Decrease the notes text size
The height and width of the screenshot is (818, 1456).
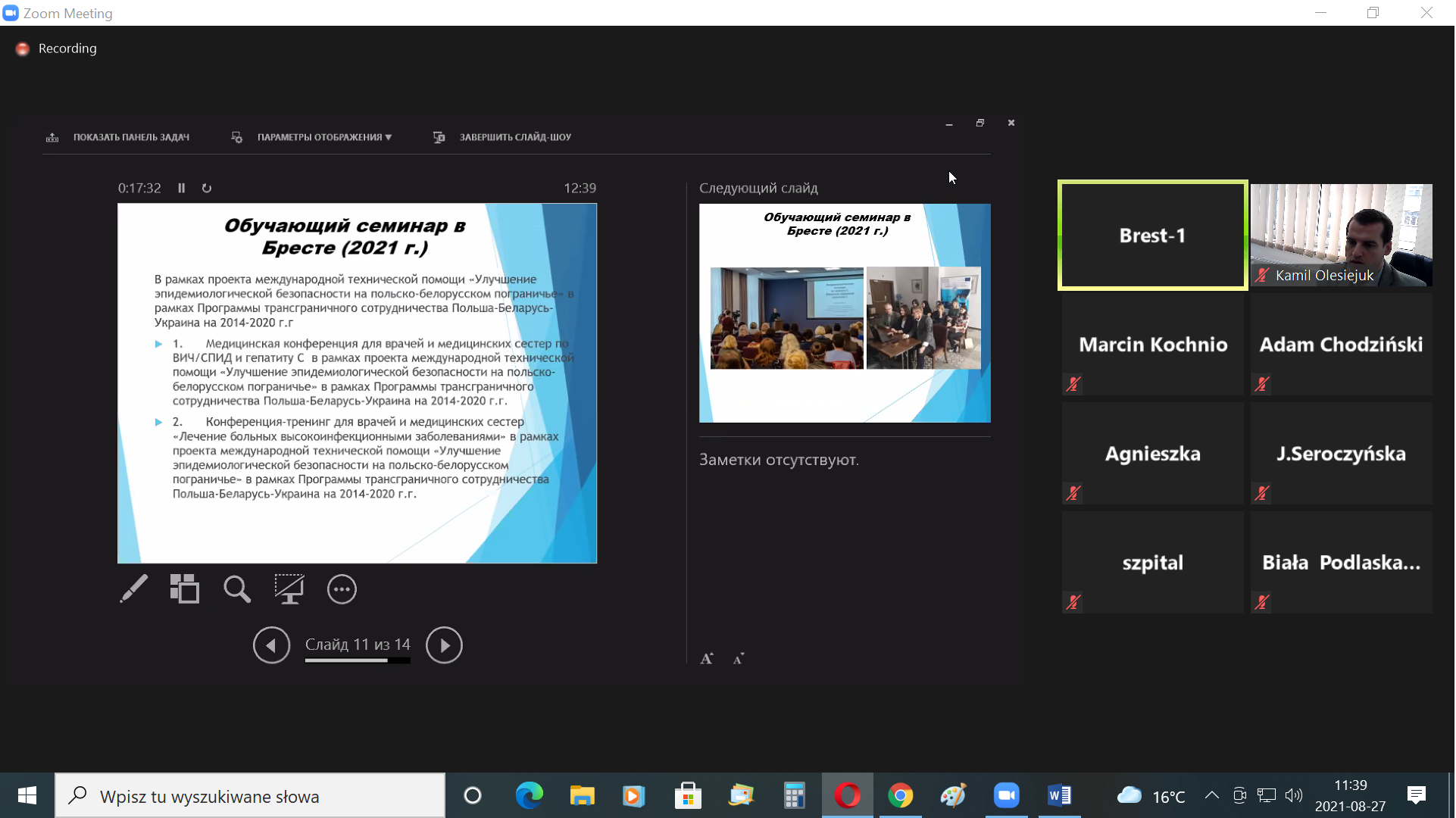739,659
